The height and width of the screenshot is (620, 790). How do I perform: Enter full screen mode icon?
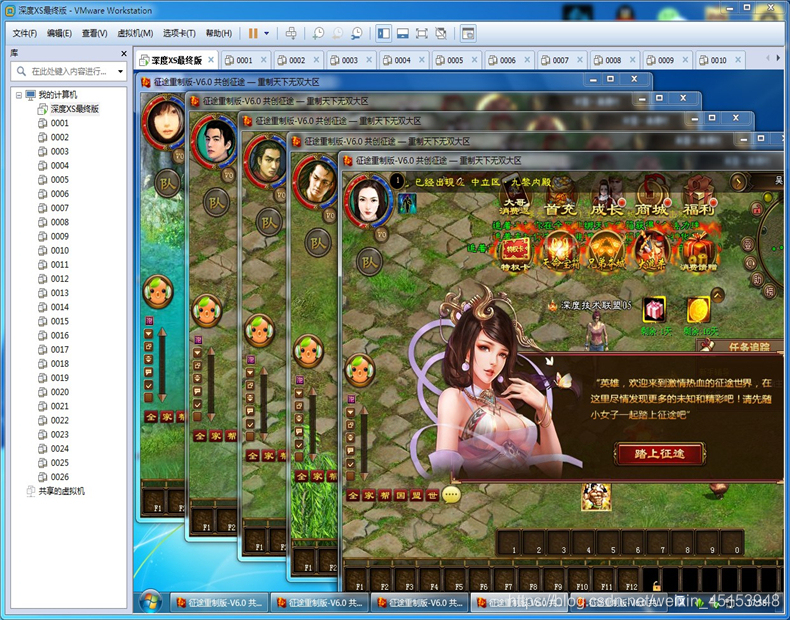coord(421,33)
